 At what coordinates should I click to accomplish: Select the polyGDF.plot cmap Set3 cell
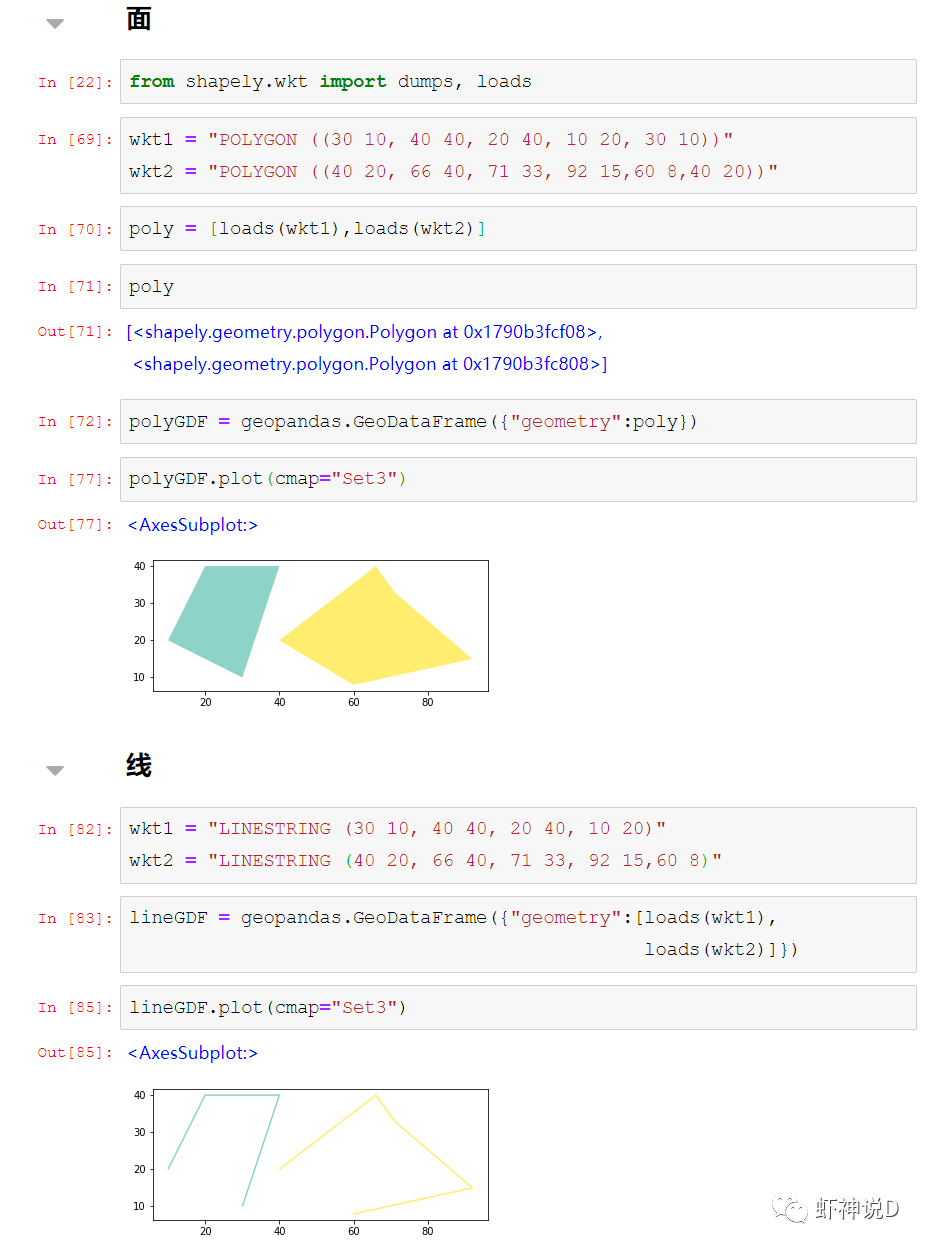pos(518,479)
